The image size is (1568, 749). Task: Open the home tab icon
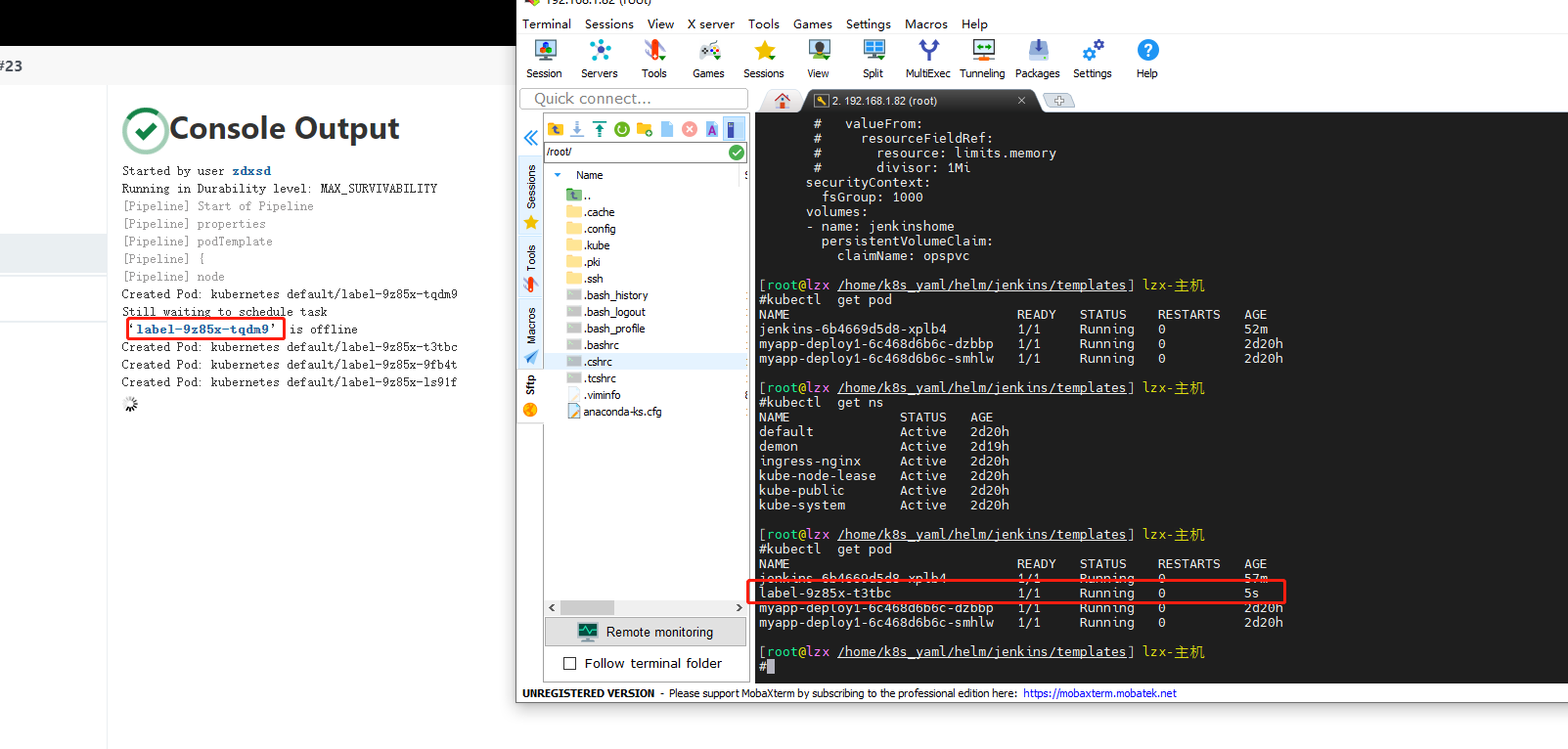click(x=783, y=101)
